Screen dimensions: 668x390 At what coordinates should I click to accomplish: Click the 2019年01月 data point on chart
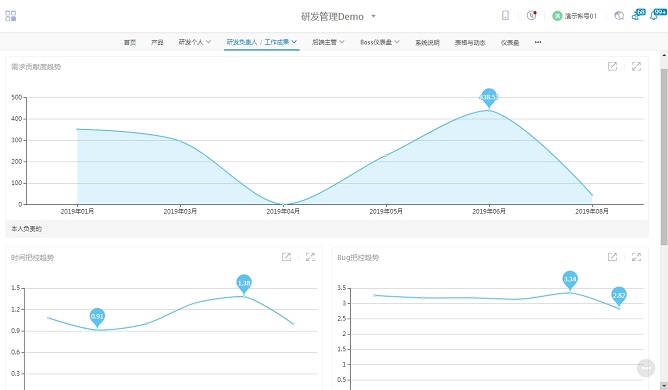coord(77,129)
